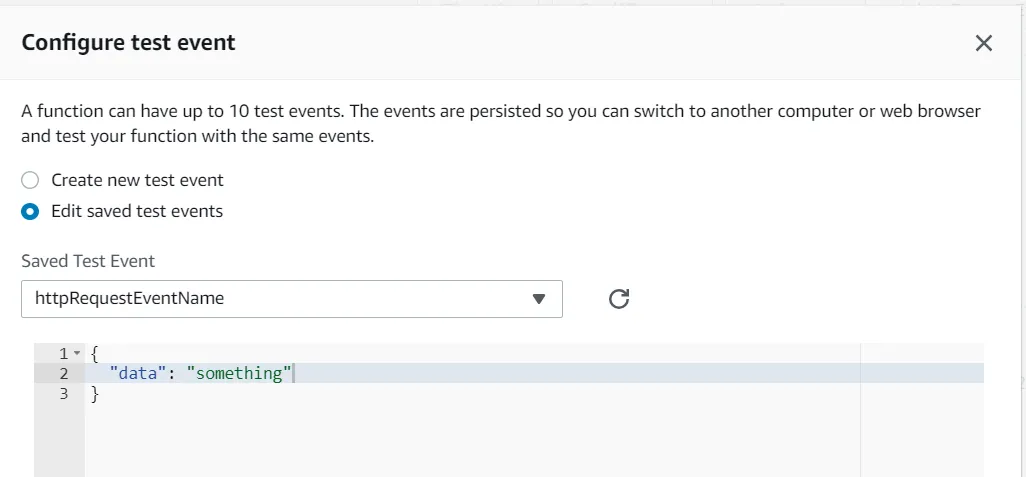The width and height of the screenshot is (1026, 477).
Task: Click the "Saved Test Event" field label
Action: point(88,261)
